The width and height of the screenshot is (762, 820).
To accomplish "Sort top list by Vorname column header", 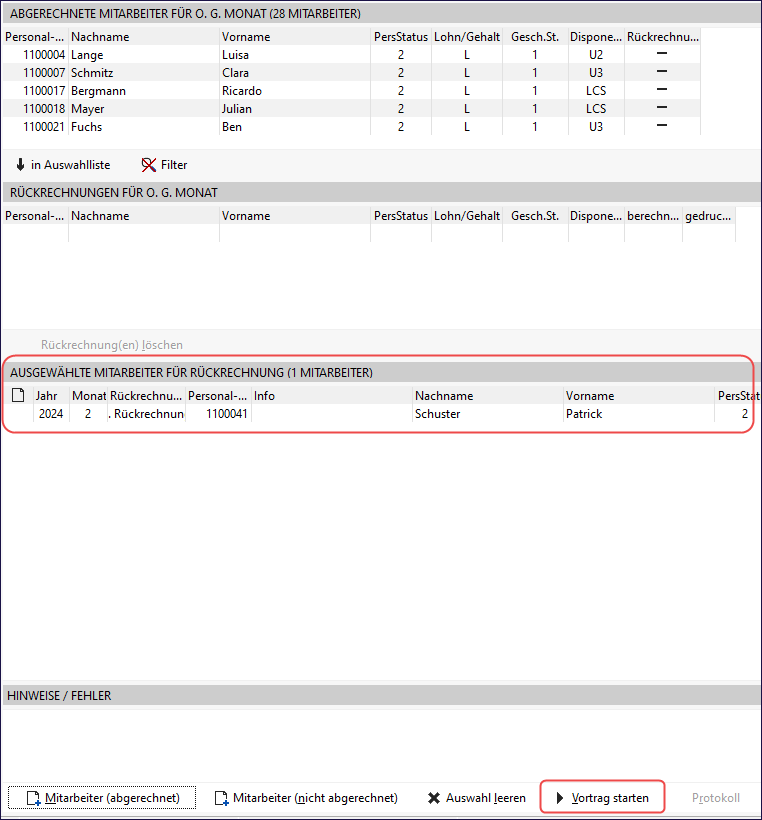I will coord(295,37).
